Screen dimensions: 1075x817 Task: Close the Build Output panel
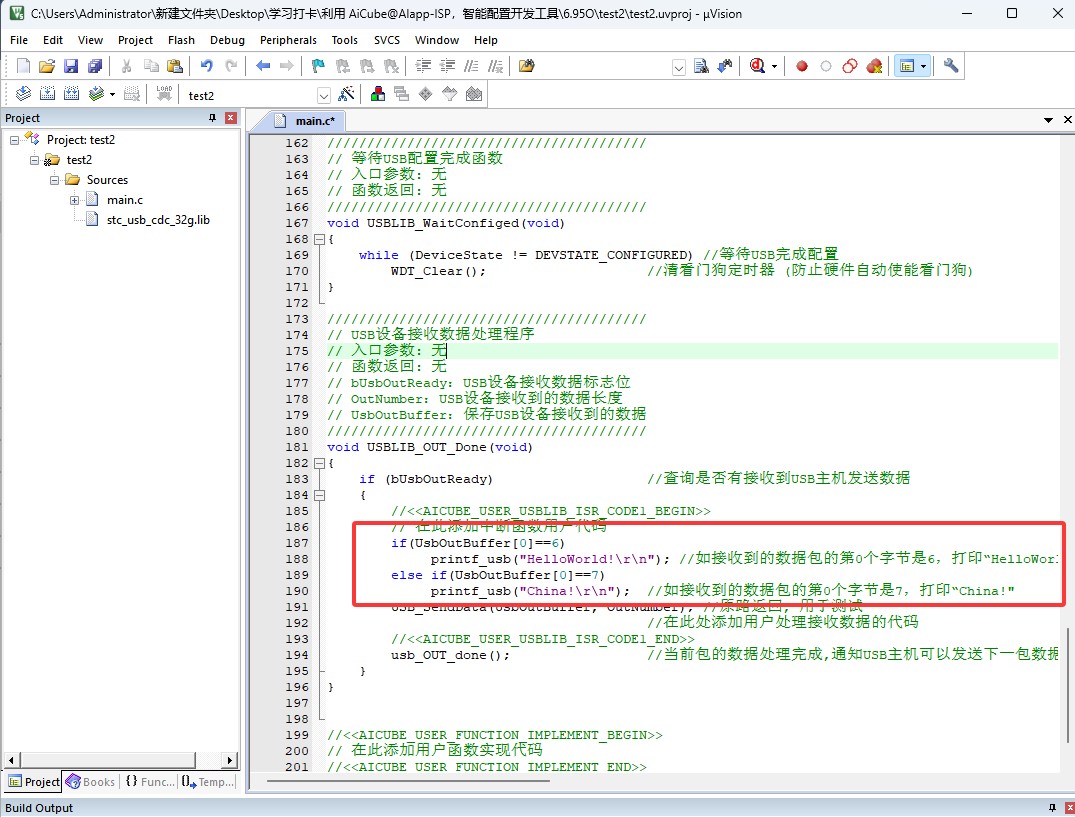[1070, 807]
